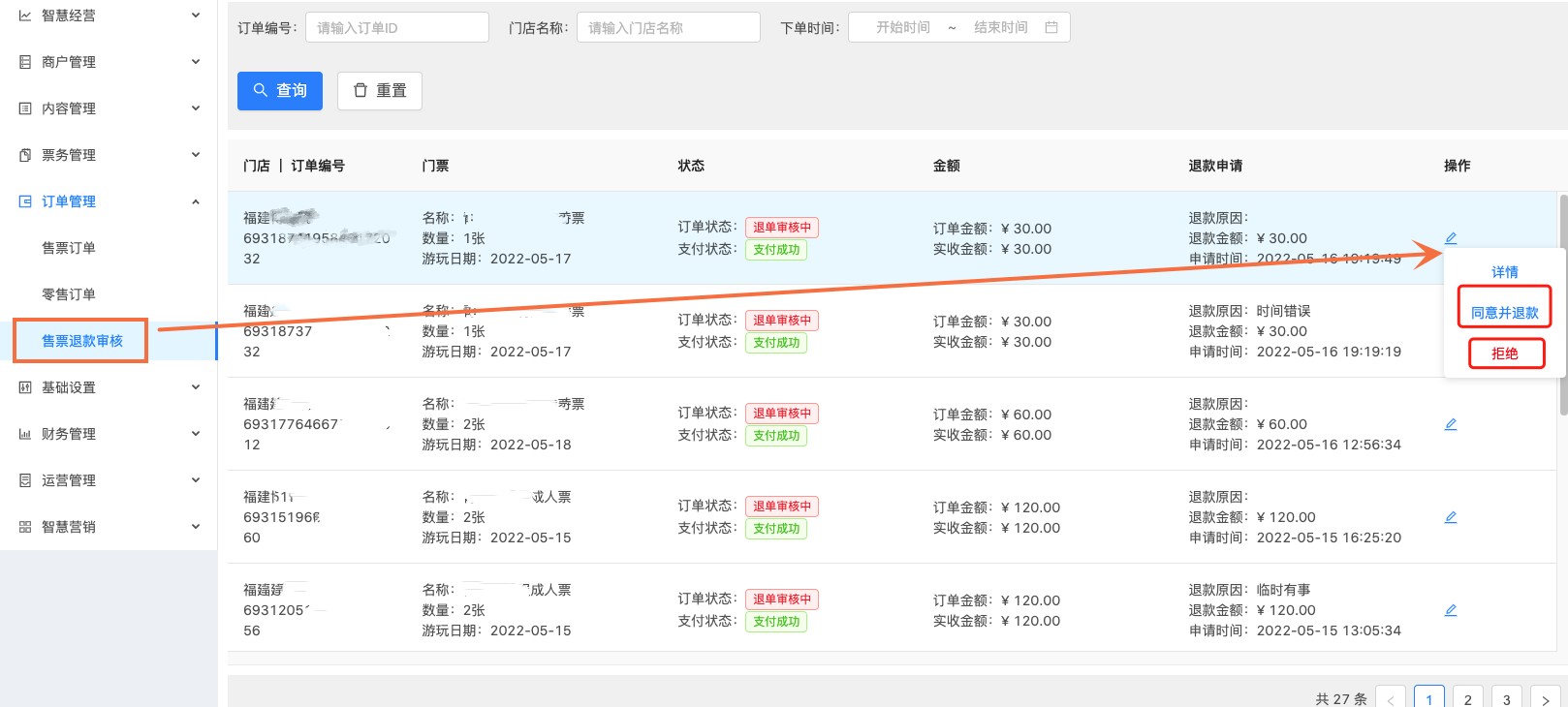Viewport: 1568px width, 707px height.
Task: Click the 票务管理 icon in sidebar
Action: point(25,155)
